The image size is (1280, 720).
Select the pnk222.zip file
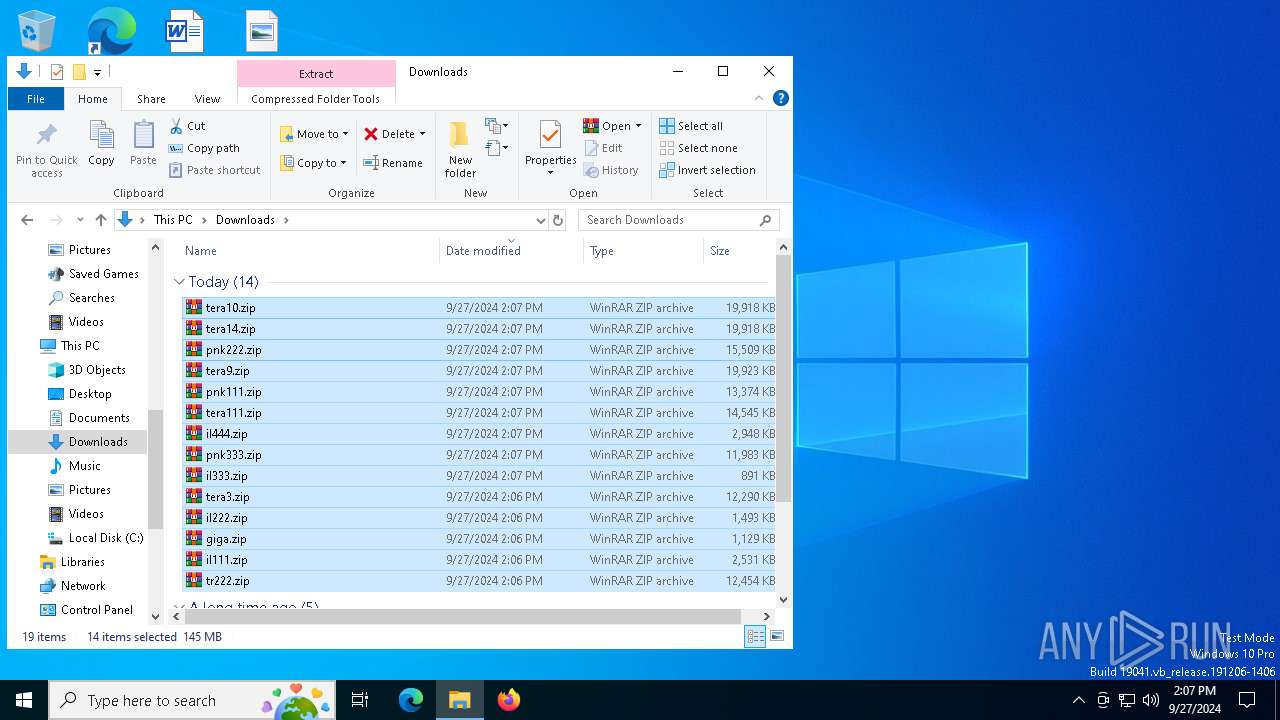(x=480, y=350)
